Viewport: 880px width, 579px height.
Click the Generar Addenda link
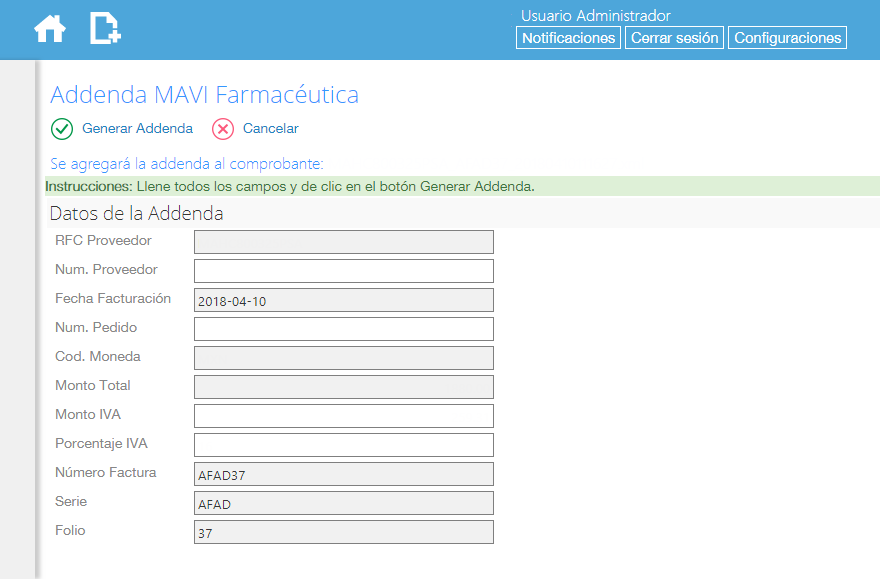(x=137, y=129)
